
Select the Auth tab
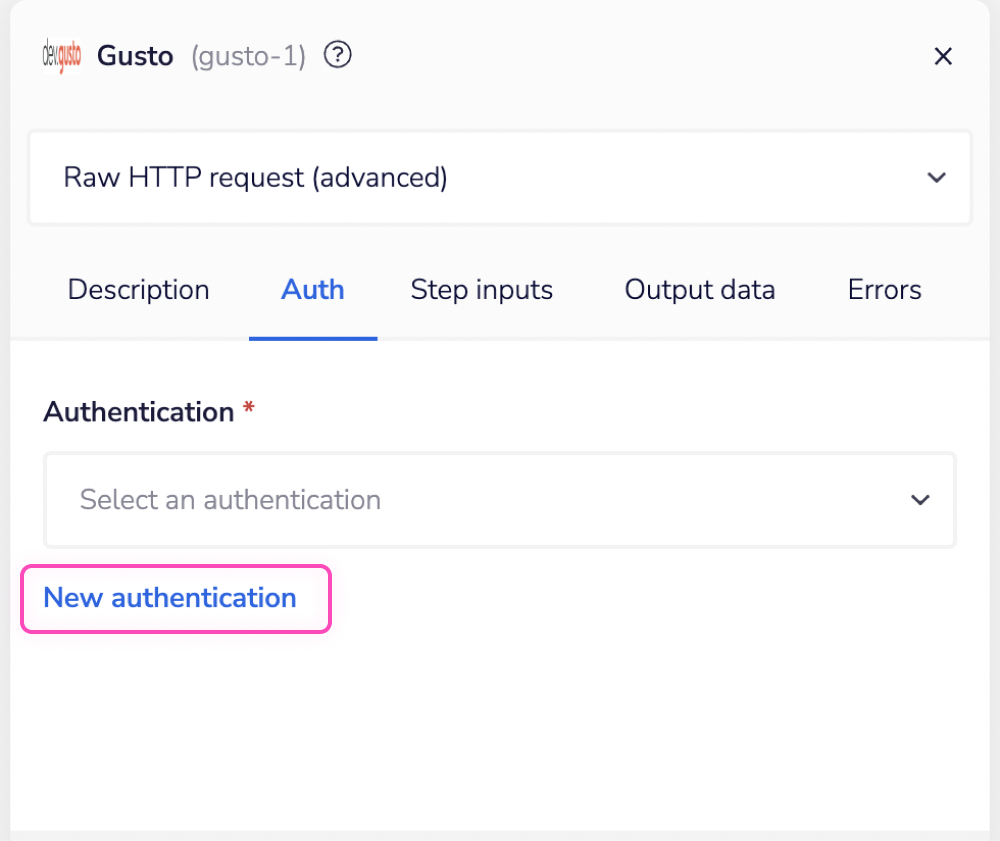312,290
